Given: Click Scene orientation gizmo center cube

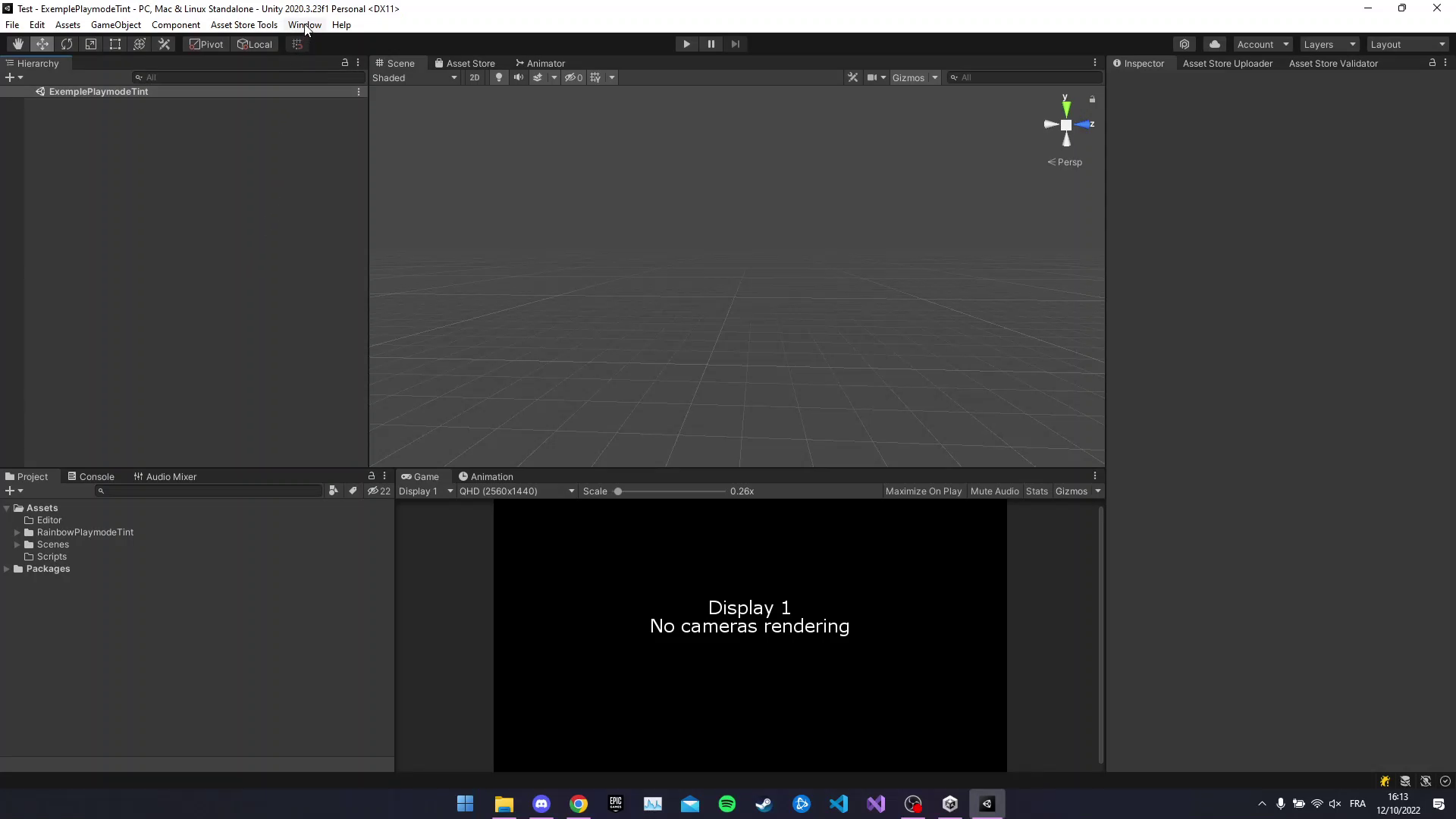Looking at the screenshot, I should pyautogui.click(x=1066, y=125).
